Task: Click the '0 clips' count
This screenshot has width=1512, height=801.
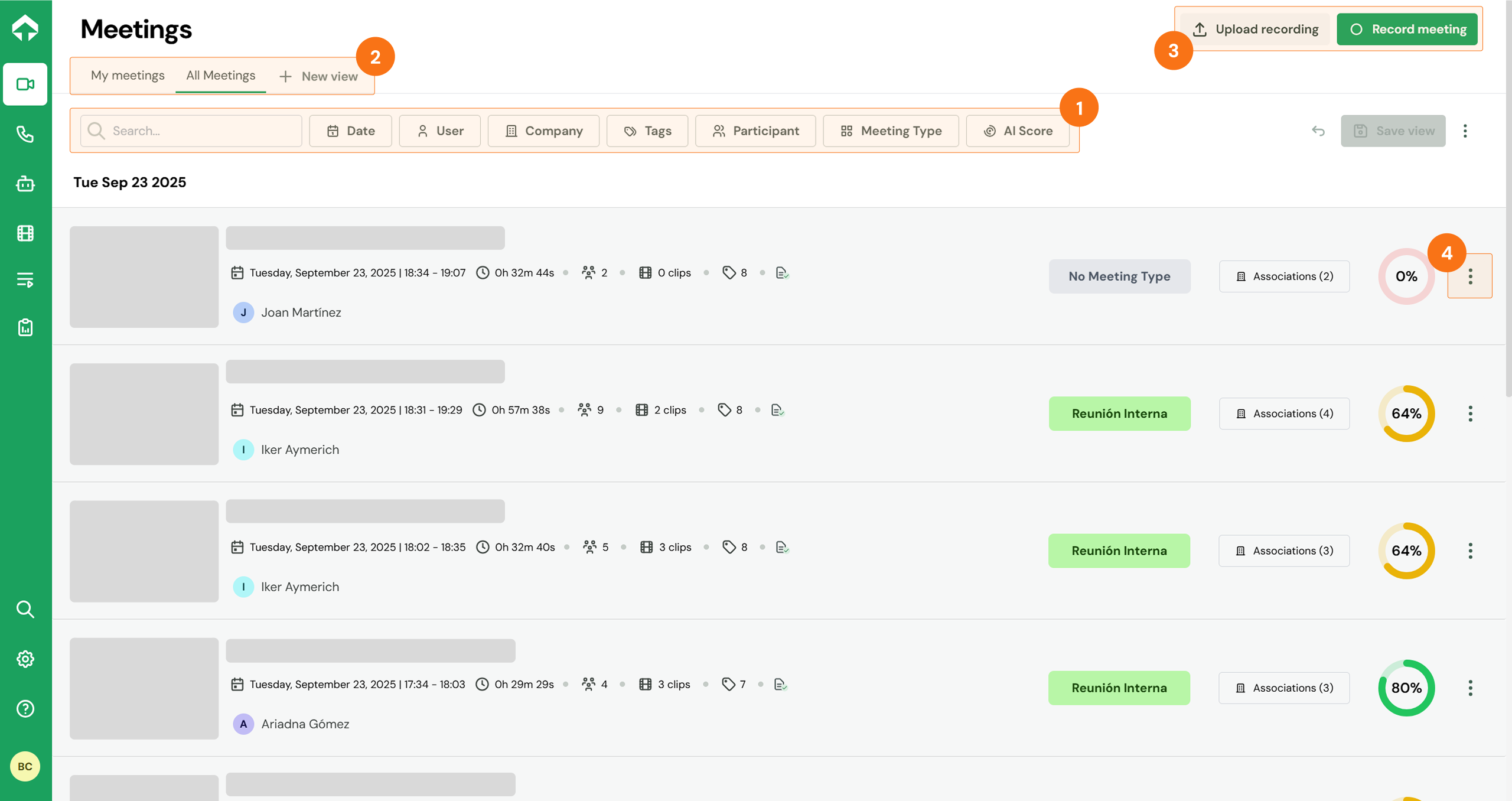Action: click(674, 273)
